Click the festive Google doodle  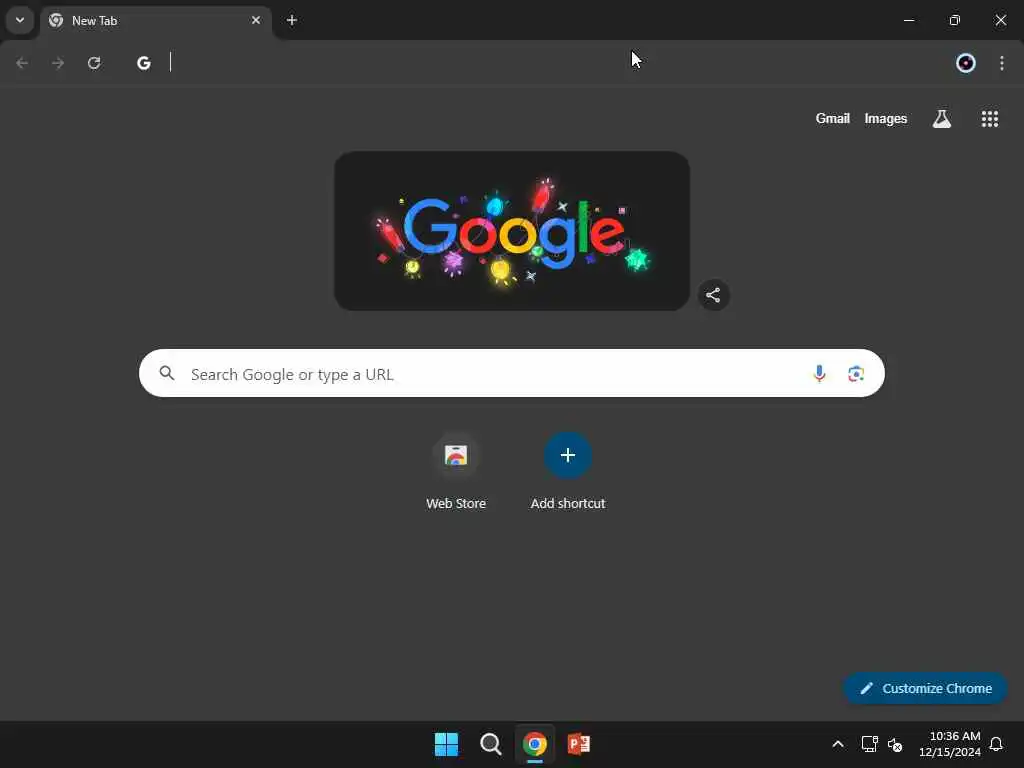[512, 231]
